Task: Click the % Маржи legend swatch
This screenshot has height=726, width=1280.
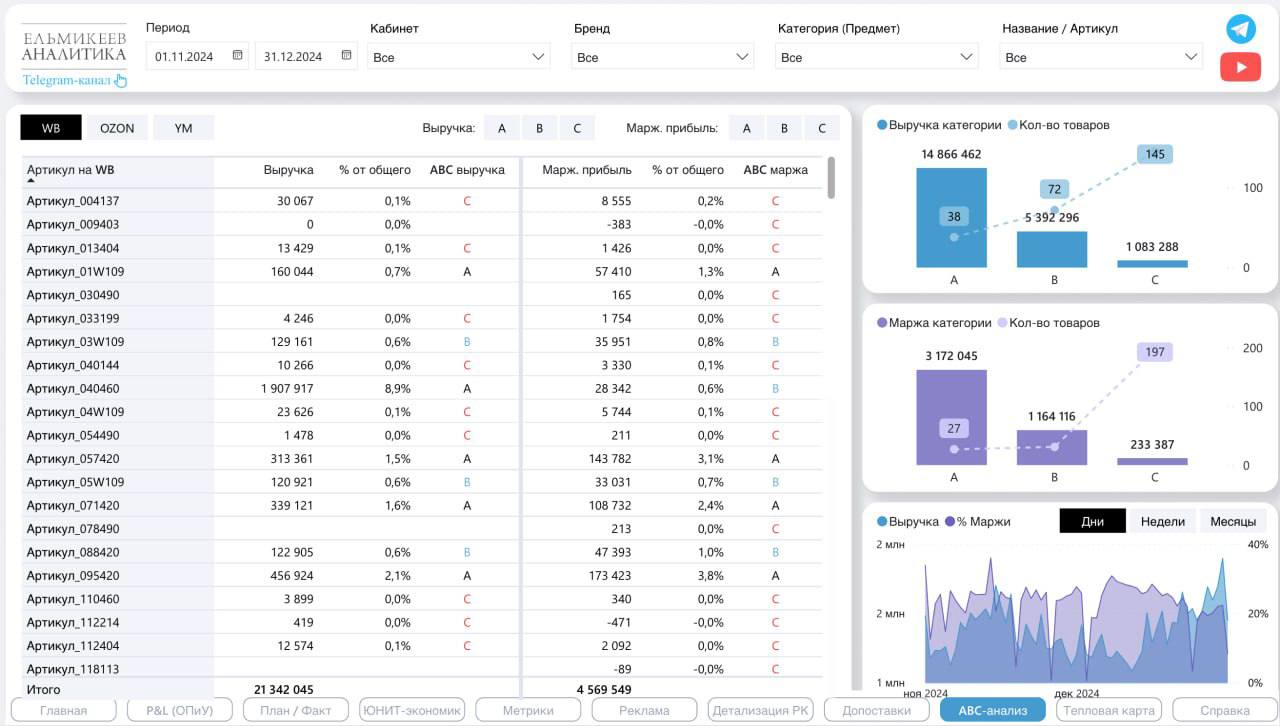Action: [950, 521]
